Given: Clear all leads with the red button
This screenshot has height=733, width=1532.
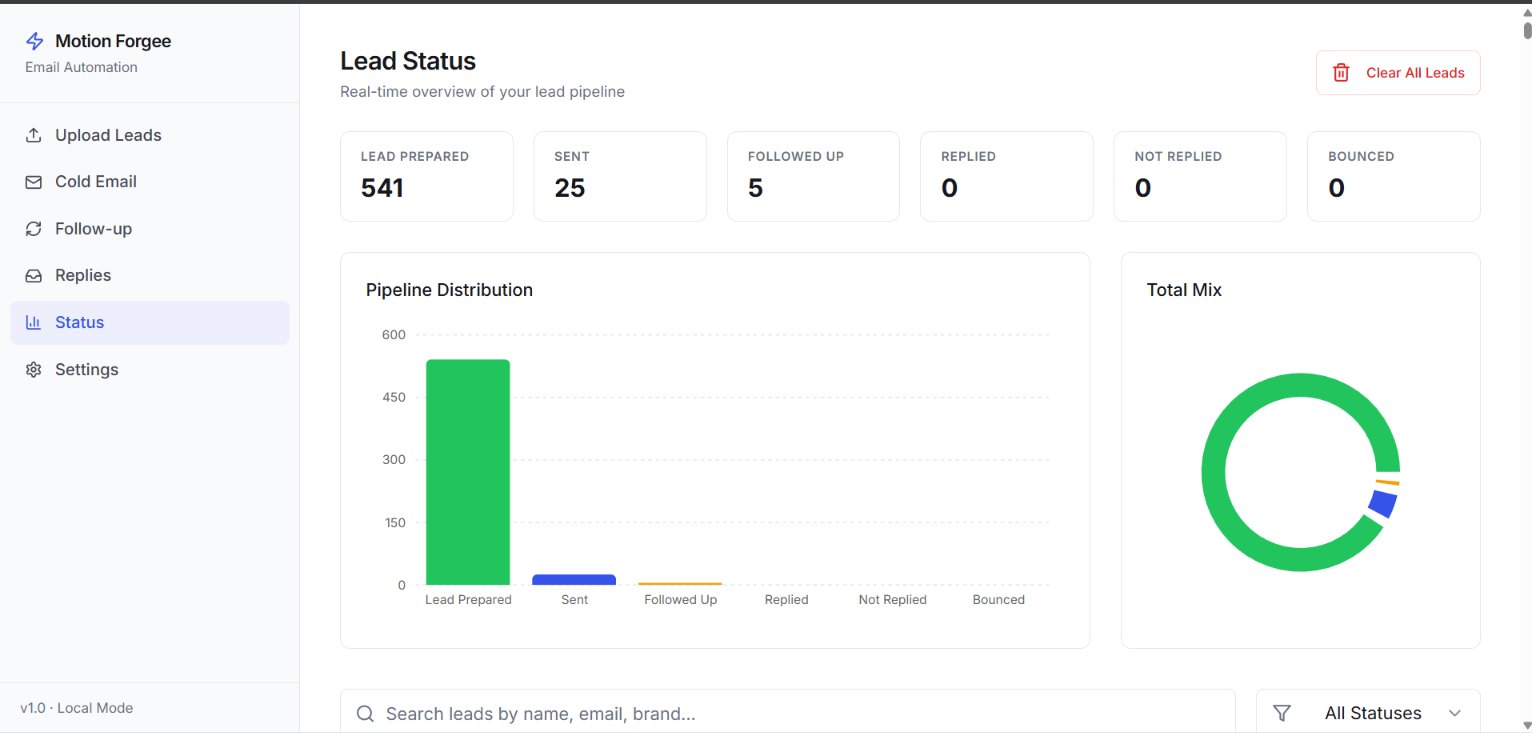Looking at the screenshot, I should [x=1398, y=73].
